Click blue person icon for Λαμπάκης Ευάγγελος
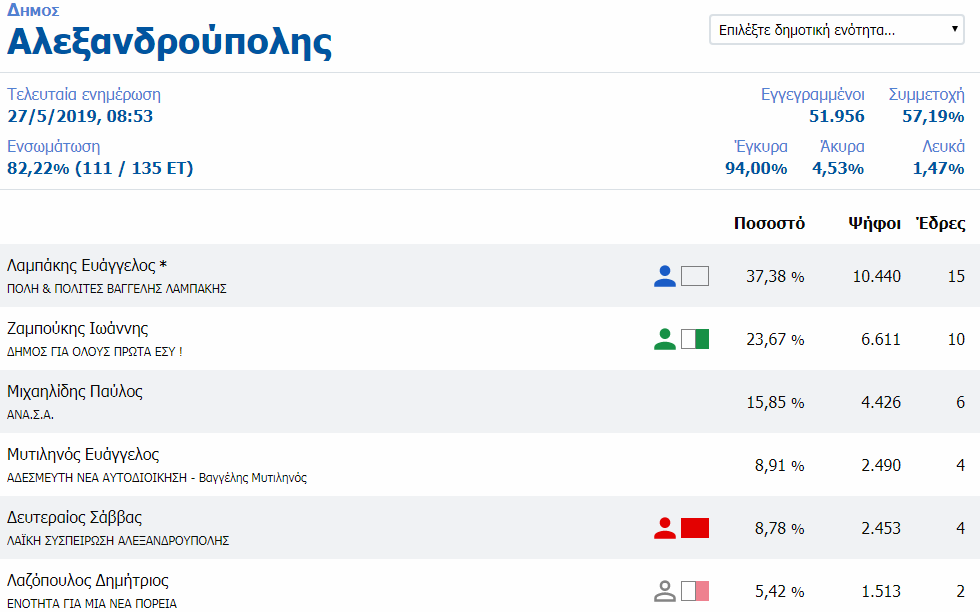The width and height of the screenshot is (980, 612). pyautogui.click(x=665, y=276)
